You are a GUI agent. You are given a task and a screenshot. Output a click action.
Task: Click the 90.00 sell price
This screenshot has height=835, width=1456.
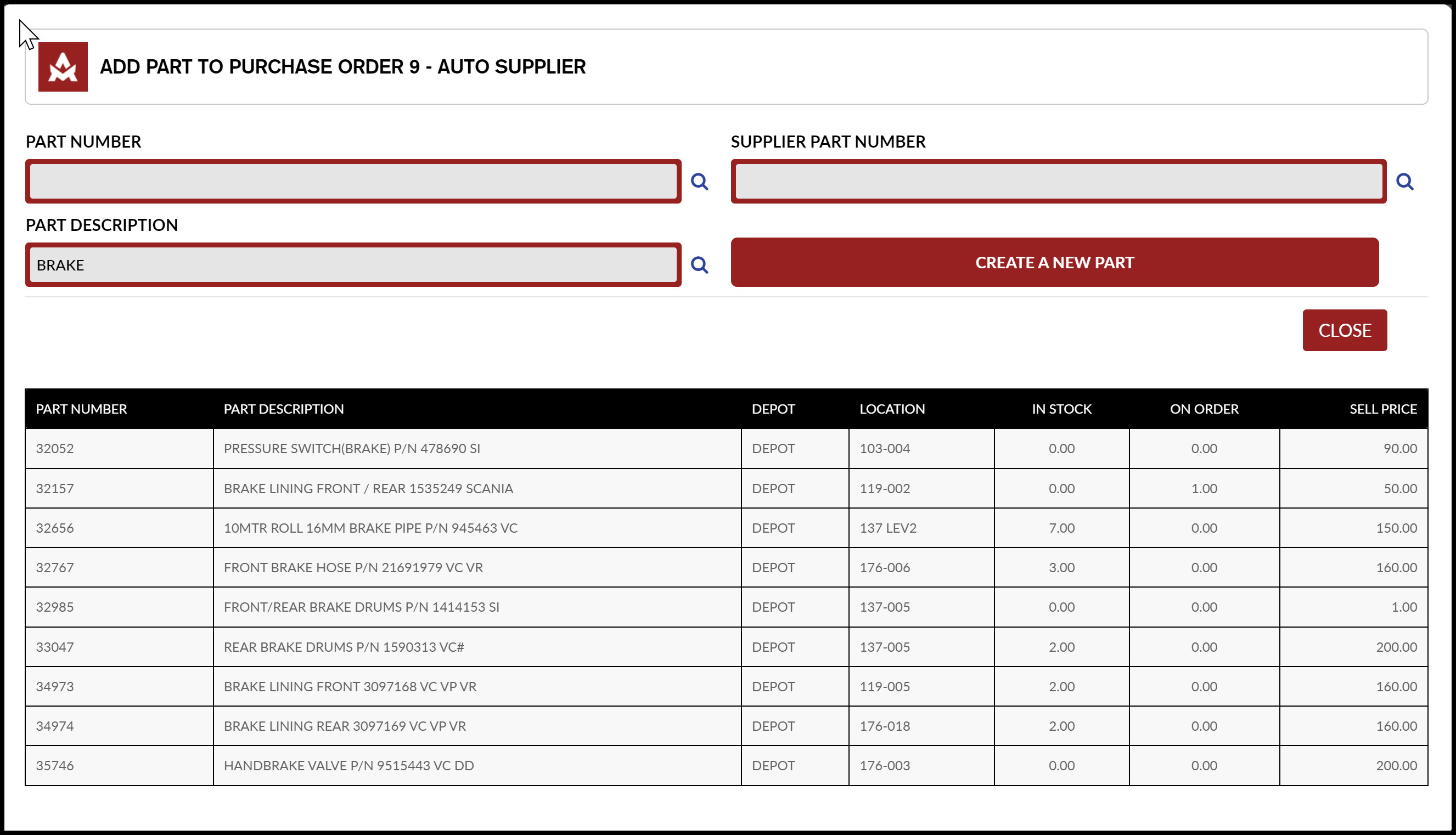(x=1400, y=448)
